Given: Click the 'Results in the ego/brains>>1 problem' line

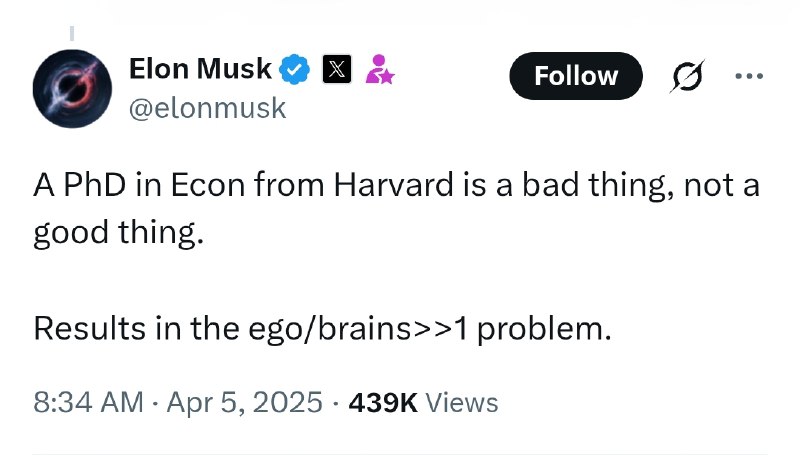Looking at the screenshot, I should [322, 329].
